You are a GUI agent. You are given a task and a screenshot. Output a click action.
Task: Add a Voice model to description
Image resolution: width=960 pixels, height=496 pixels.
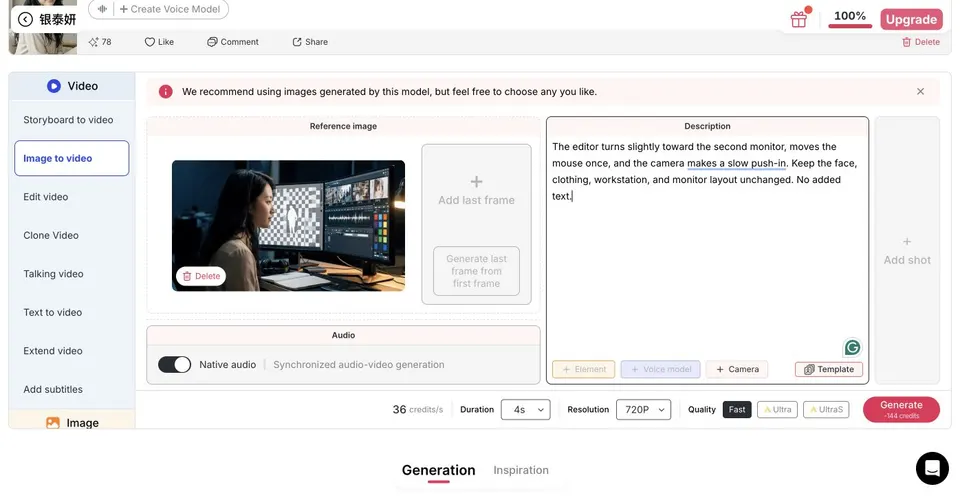tap(660, 369)
